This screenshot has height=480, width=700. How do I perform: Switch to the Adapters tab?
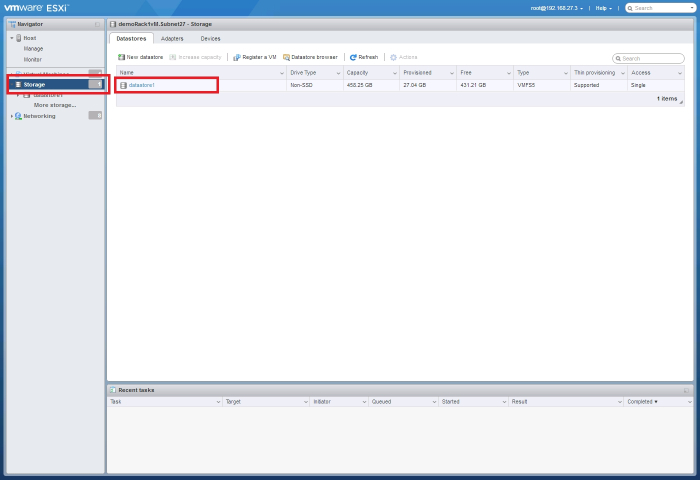(172, 39)
